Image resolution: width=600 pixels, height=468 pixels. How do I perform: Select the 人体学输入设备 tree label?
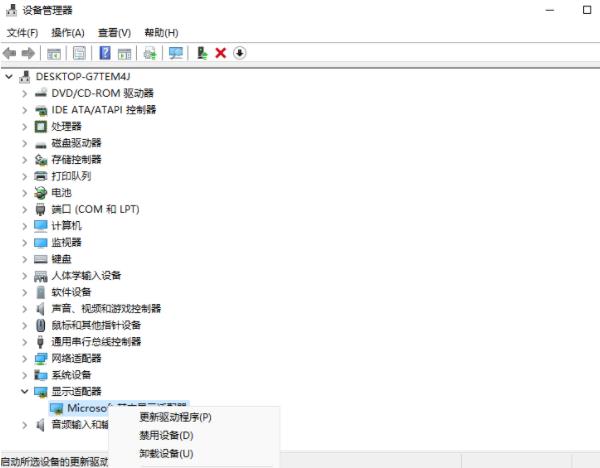tap(86, 276)
